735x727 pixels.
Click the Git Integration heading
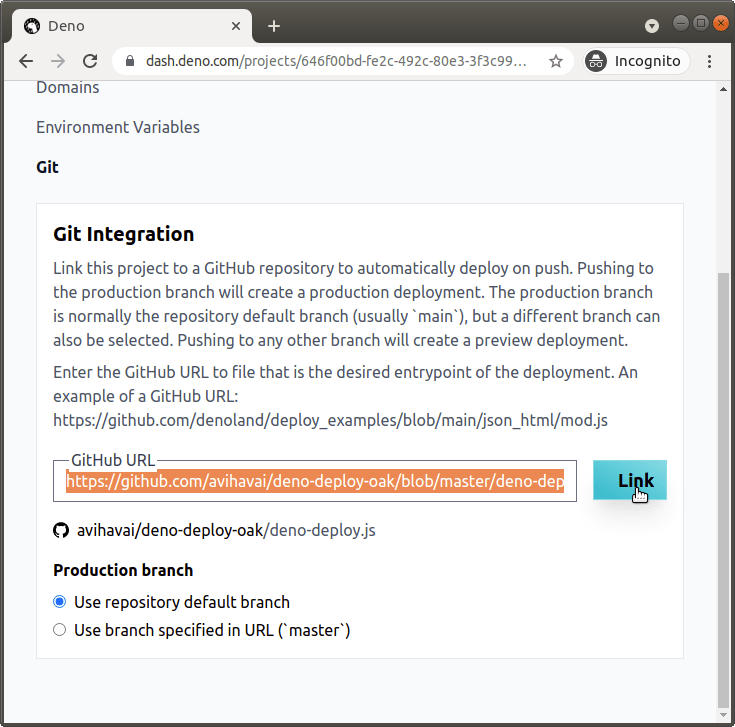123,234
